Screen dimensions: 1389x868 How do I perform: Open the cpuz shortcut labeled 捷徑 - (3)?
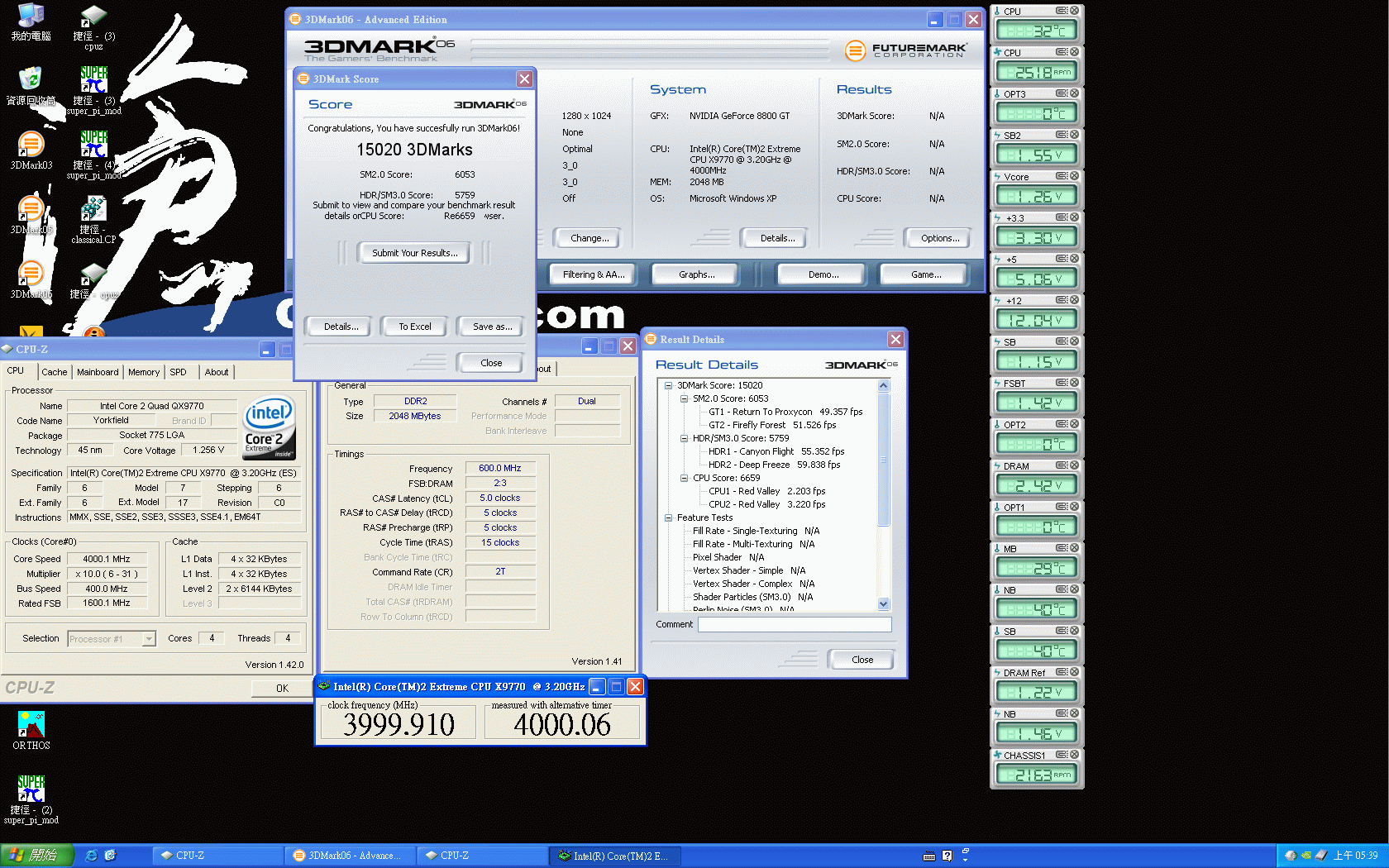point(93,27)
